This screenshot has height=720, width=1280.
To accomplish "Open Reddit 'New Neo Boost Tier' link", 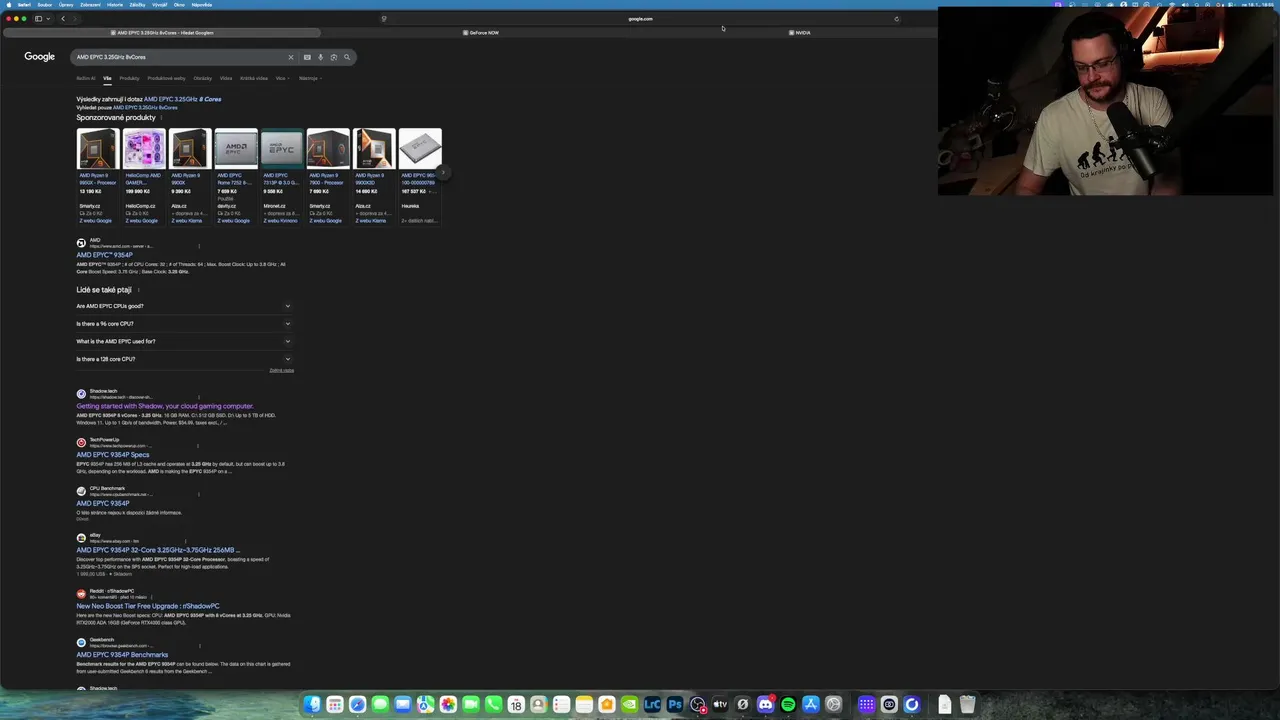I will 148,606.
